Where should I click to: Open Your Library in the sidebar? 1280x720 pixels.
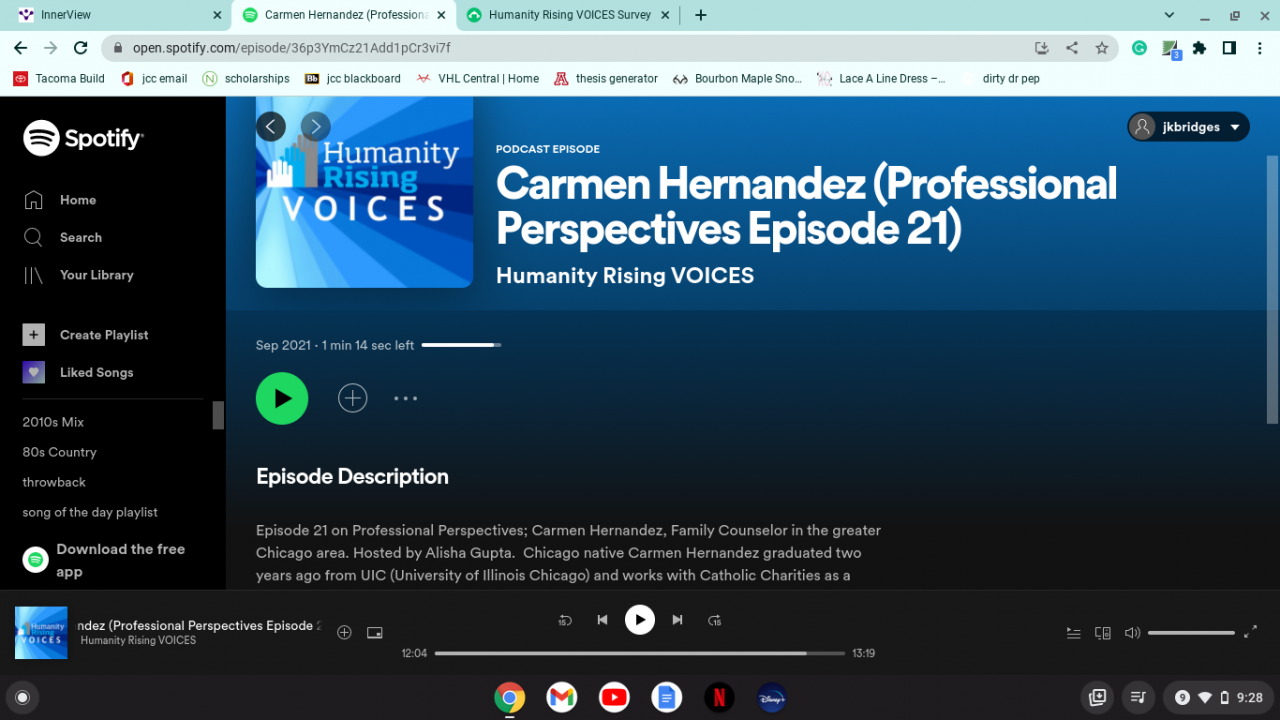78,275
